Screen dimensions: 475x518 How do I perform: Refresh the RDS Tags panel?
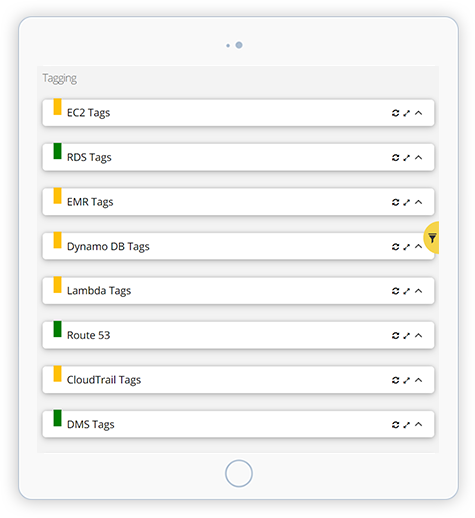395,158
